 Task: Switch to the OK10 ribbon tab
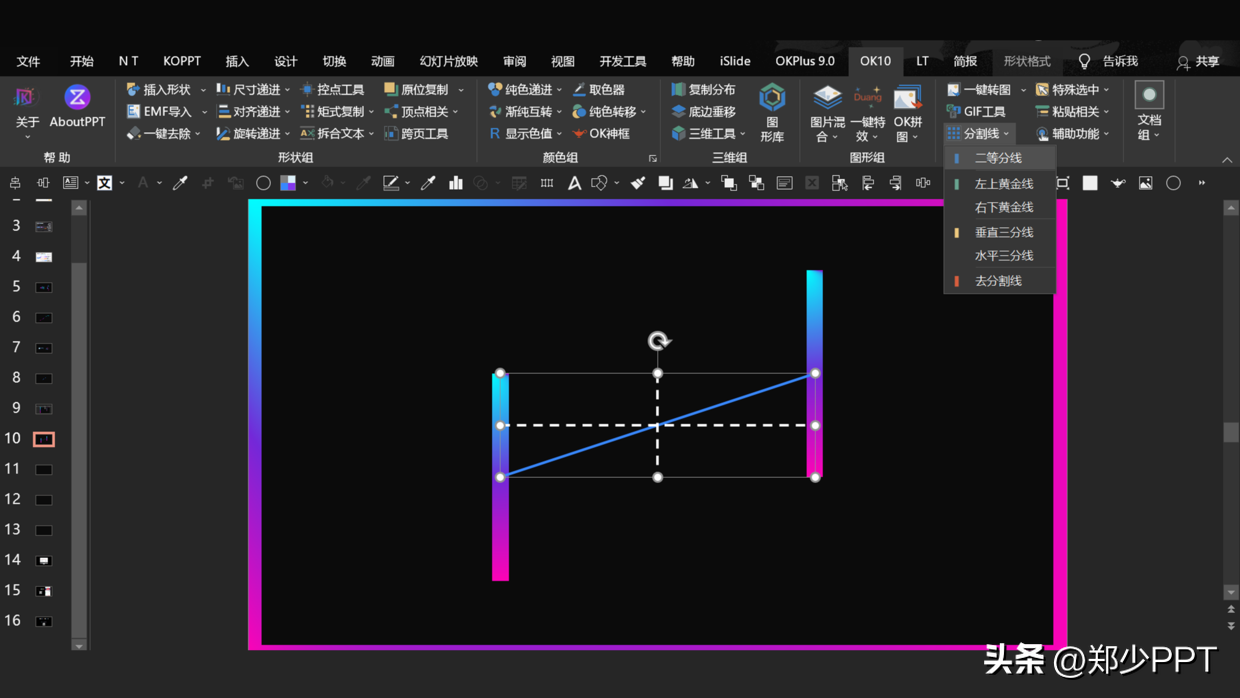click(x=875, y=61)
